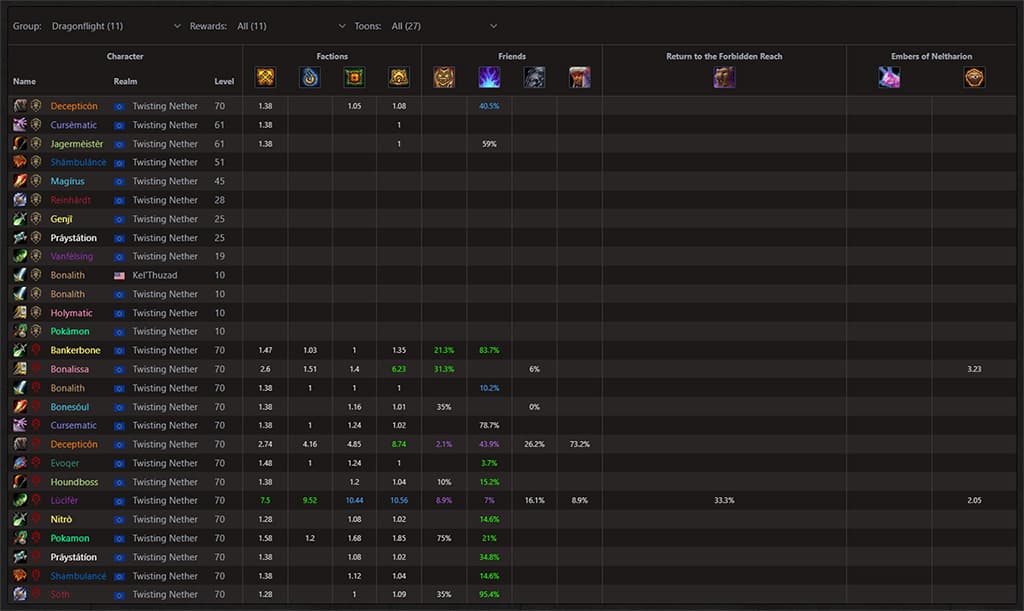
Task: Open the Maruuk Centaur faction column icon
Action: coord(352,77)
